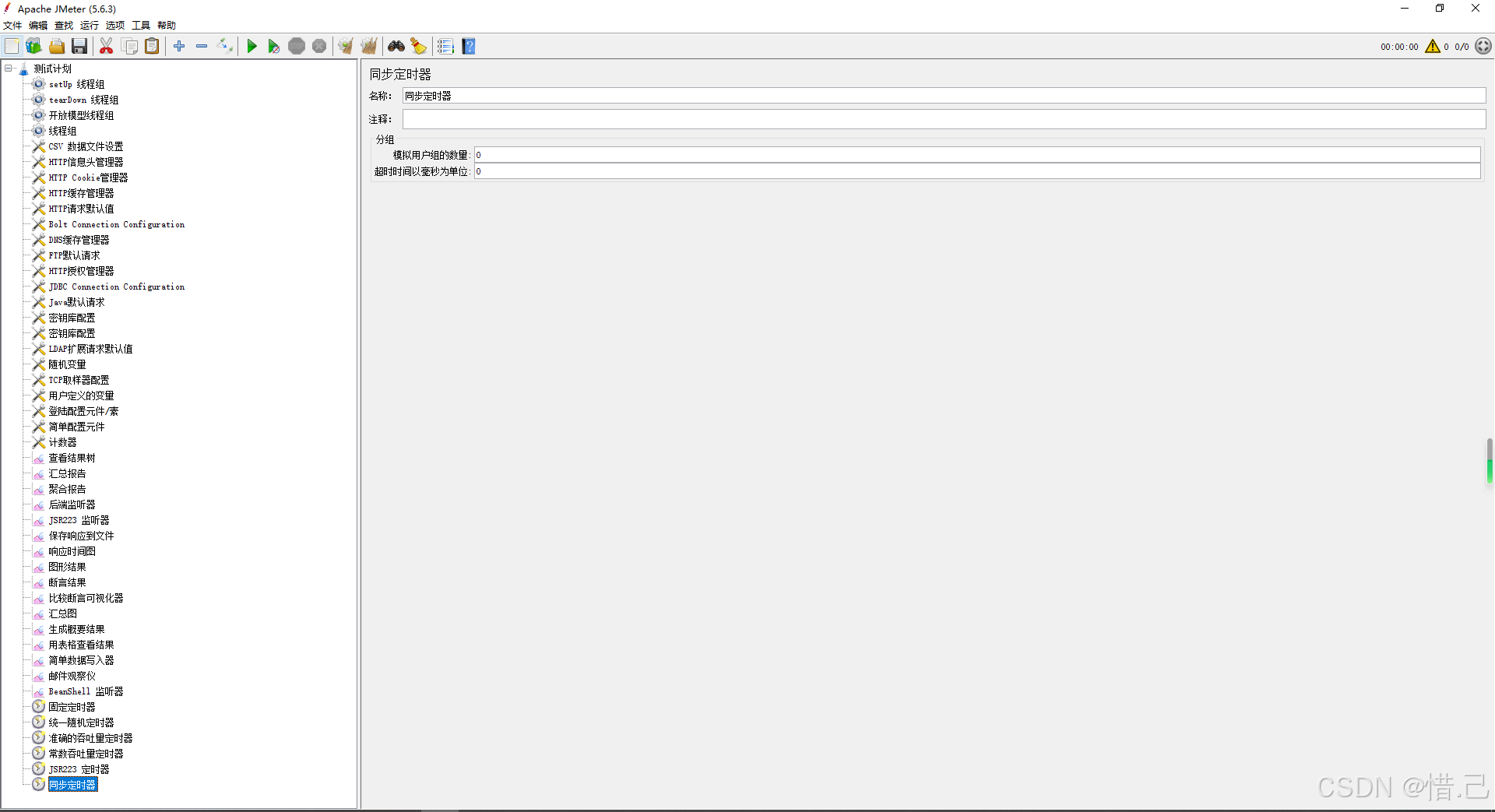Select the setUp 线程组 tree item
Image resolution: width=1495 pixels, height=812 pixels.
(76, 84)
